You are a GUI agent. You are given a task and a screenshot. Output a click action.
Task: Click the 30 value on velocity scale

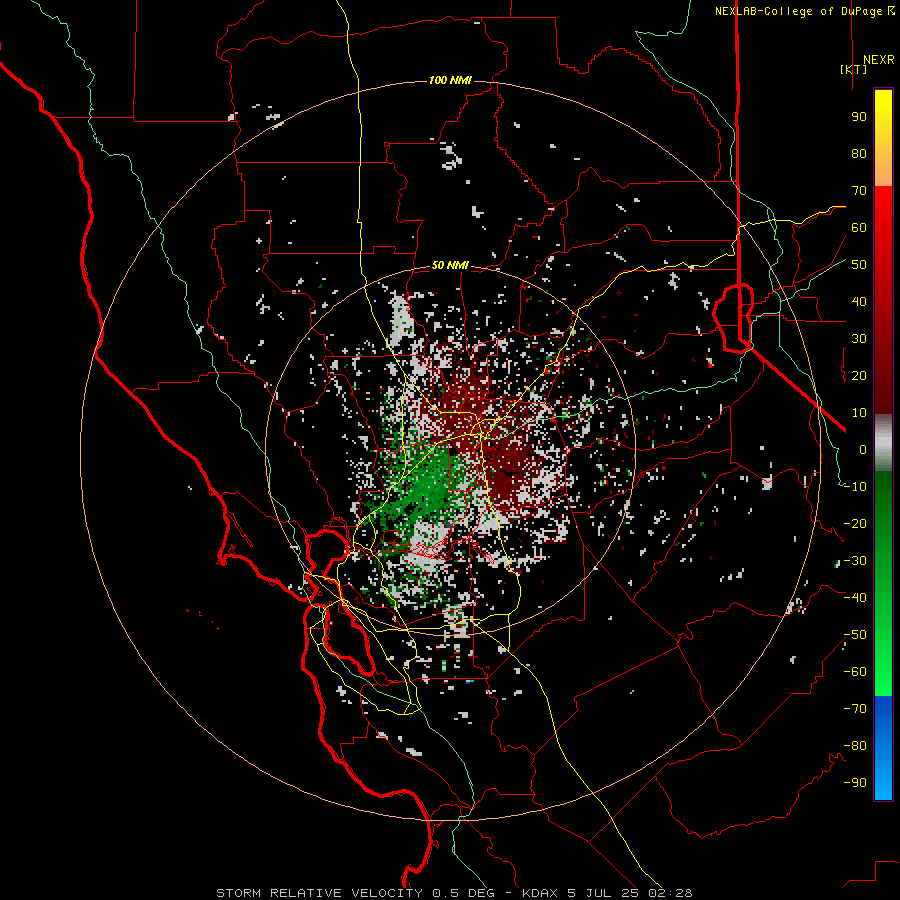pos(859,339)
